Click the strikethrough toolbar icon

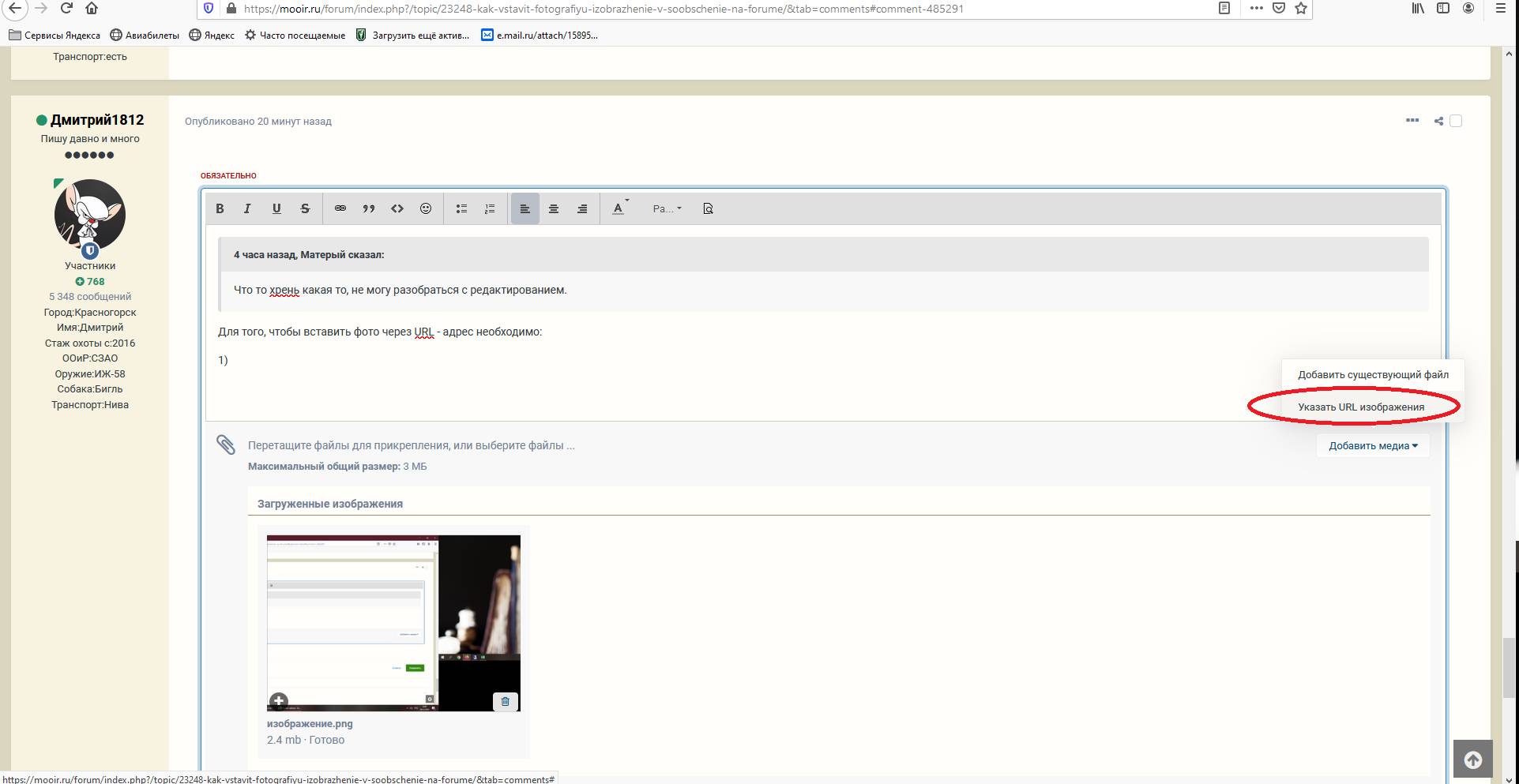click(305, 209)
